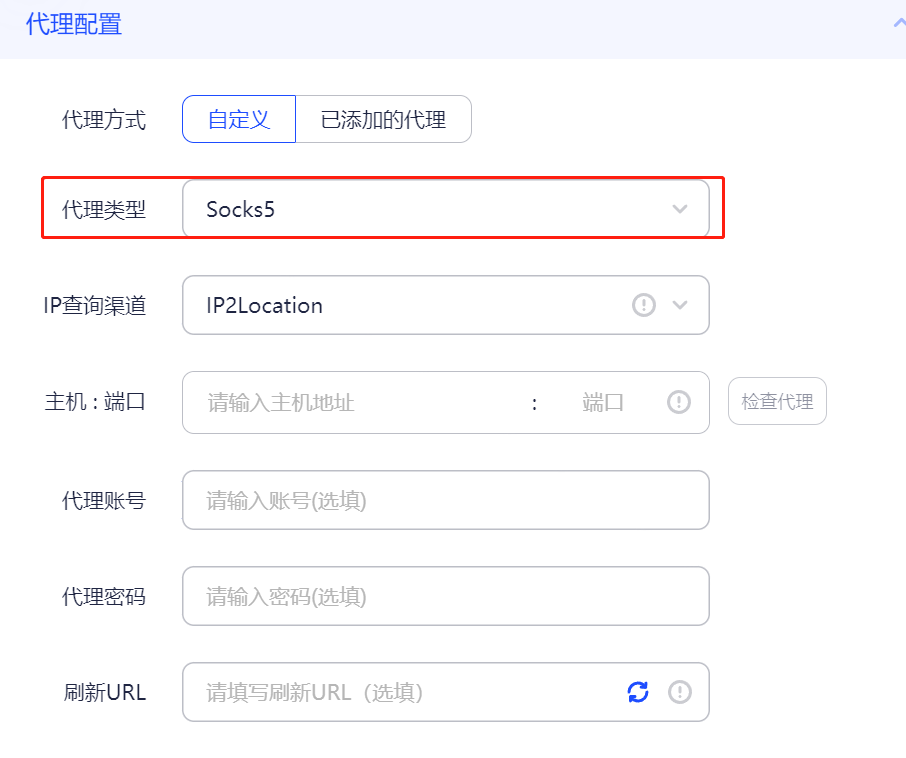906x758 pixels.
Task: Click the Socks5 dropdown chevron arrow
Action: 680,209
